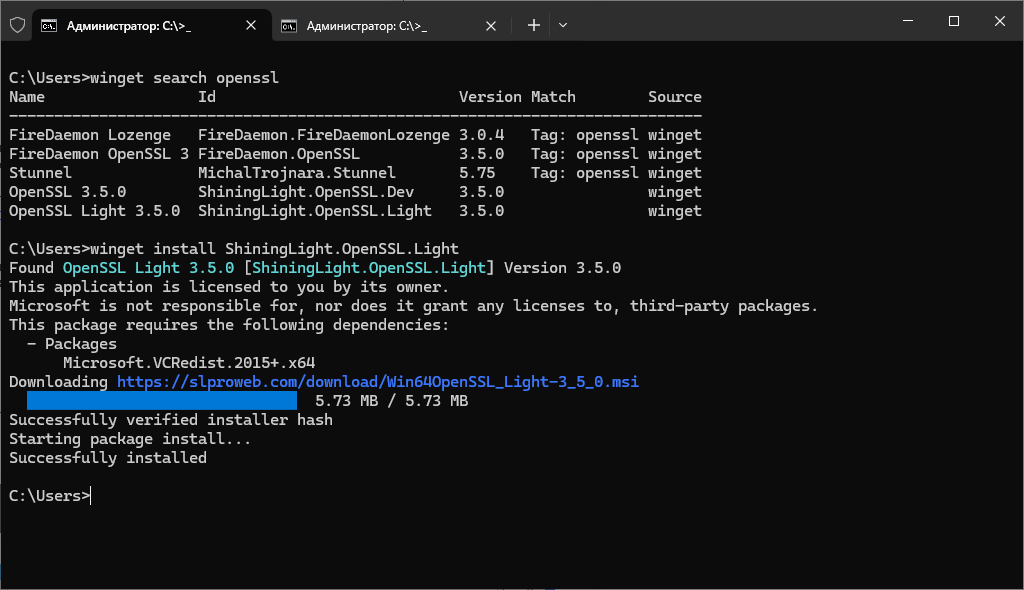
Task: Close the first Администратор tab
Action: tap(251, 25)
